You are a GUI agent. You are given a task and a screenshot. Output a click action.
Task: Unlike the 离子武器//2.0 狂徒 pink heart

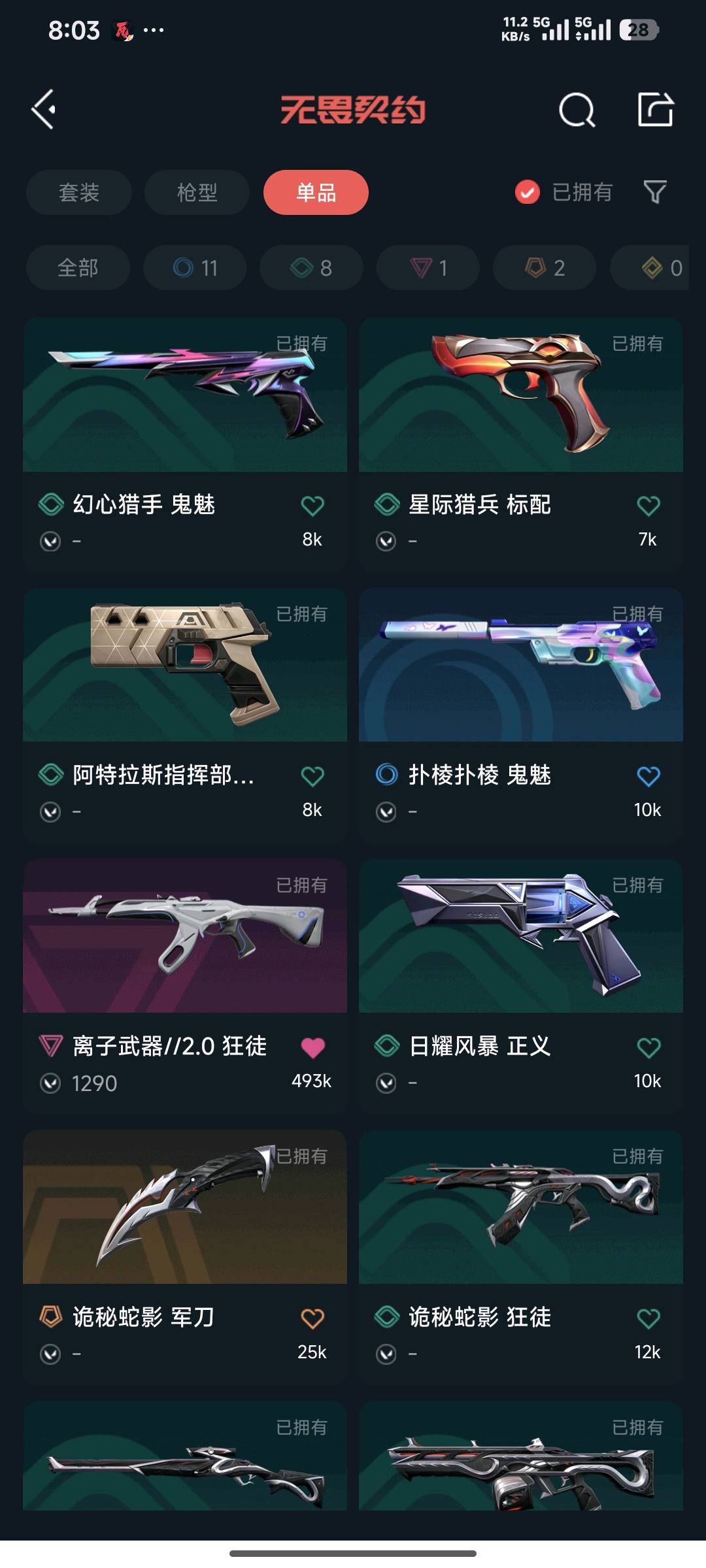click(x=312, y=1047)
